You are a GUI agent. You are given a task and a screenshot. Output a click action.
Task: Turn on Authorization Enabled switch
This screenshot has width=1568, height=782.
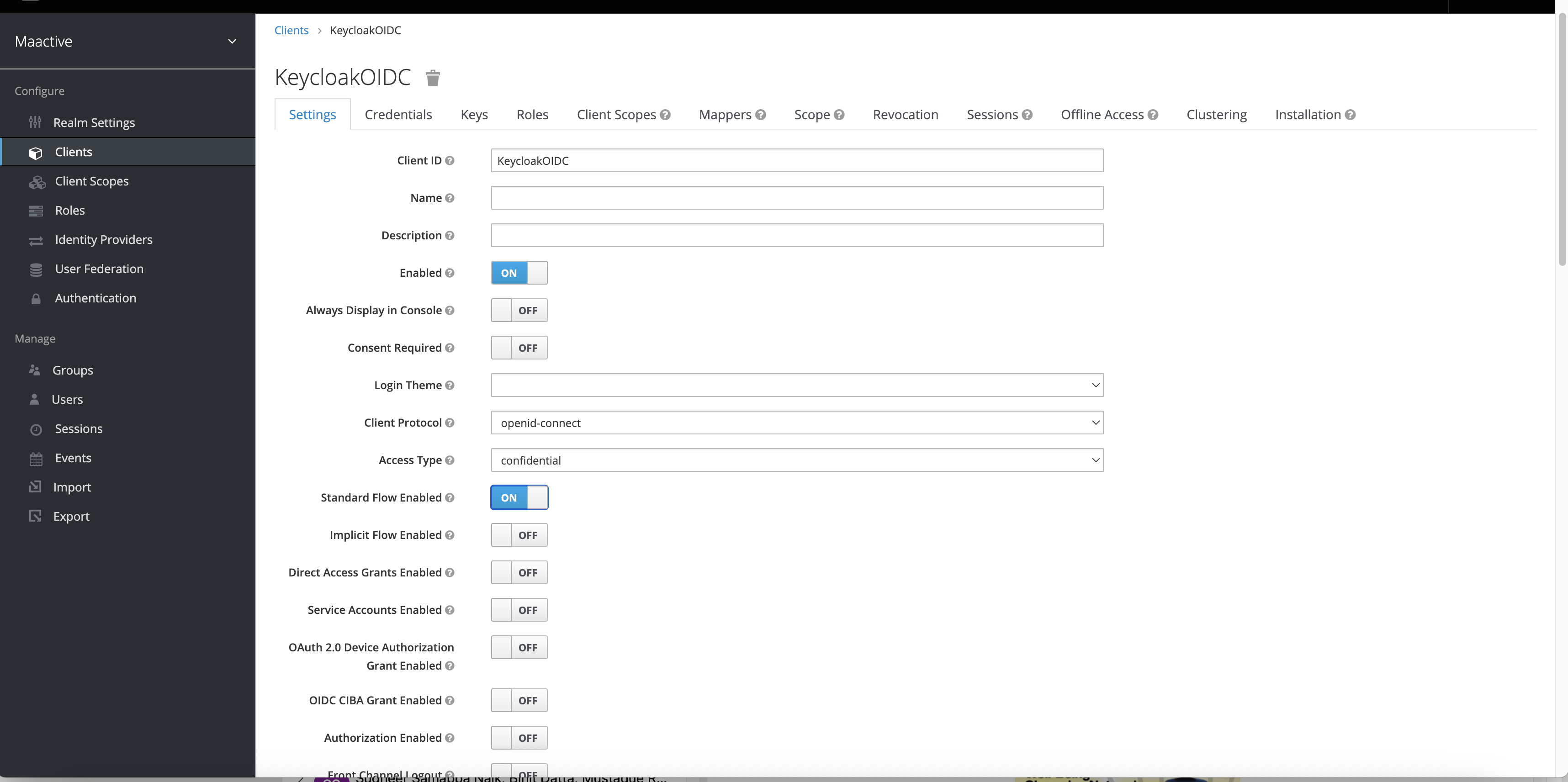click(519, 738)
